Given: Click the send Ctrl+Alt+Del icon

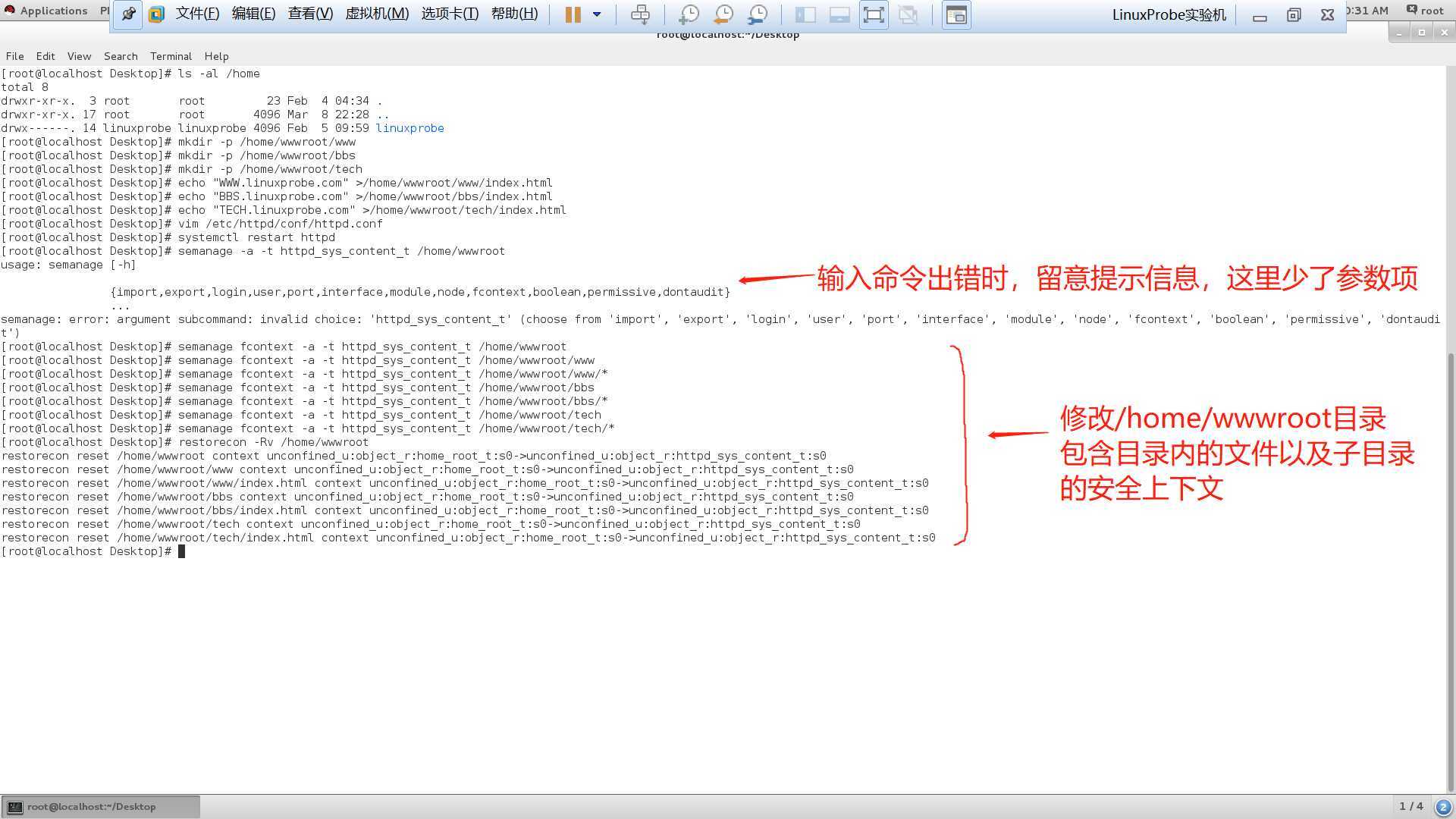Looking at the screenshot, I should tap(640, 14).
